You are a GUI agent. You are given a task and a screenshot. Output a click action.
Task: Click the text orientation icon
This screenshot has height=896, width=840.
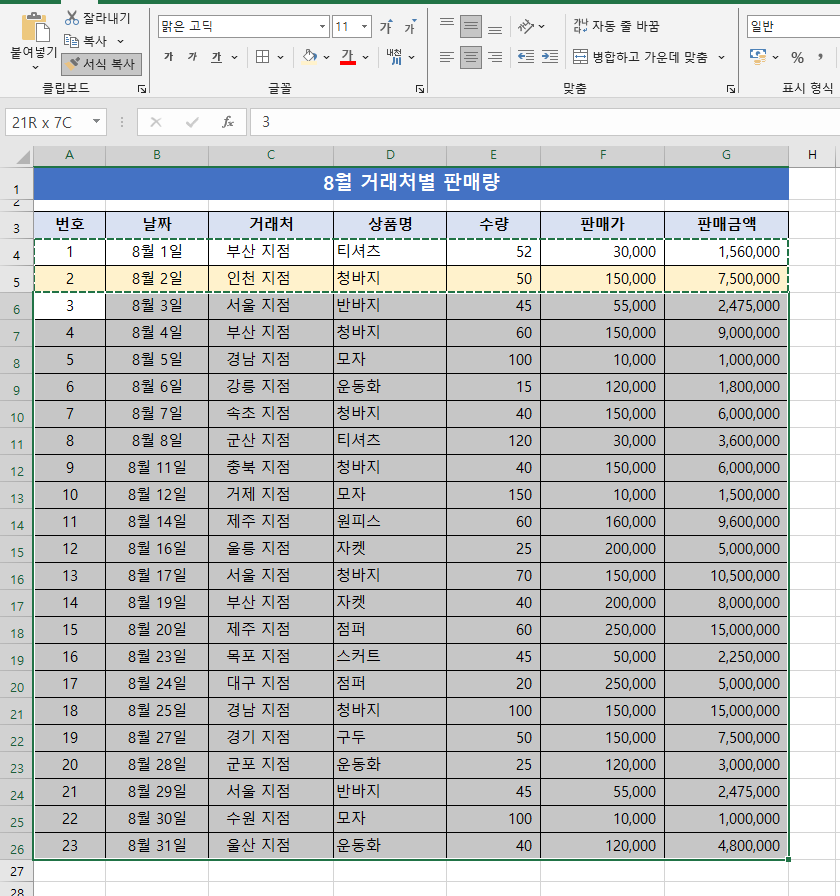point(526,26)
